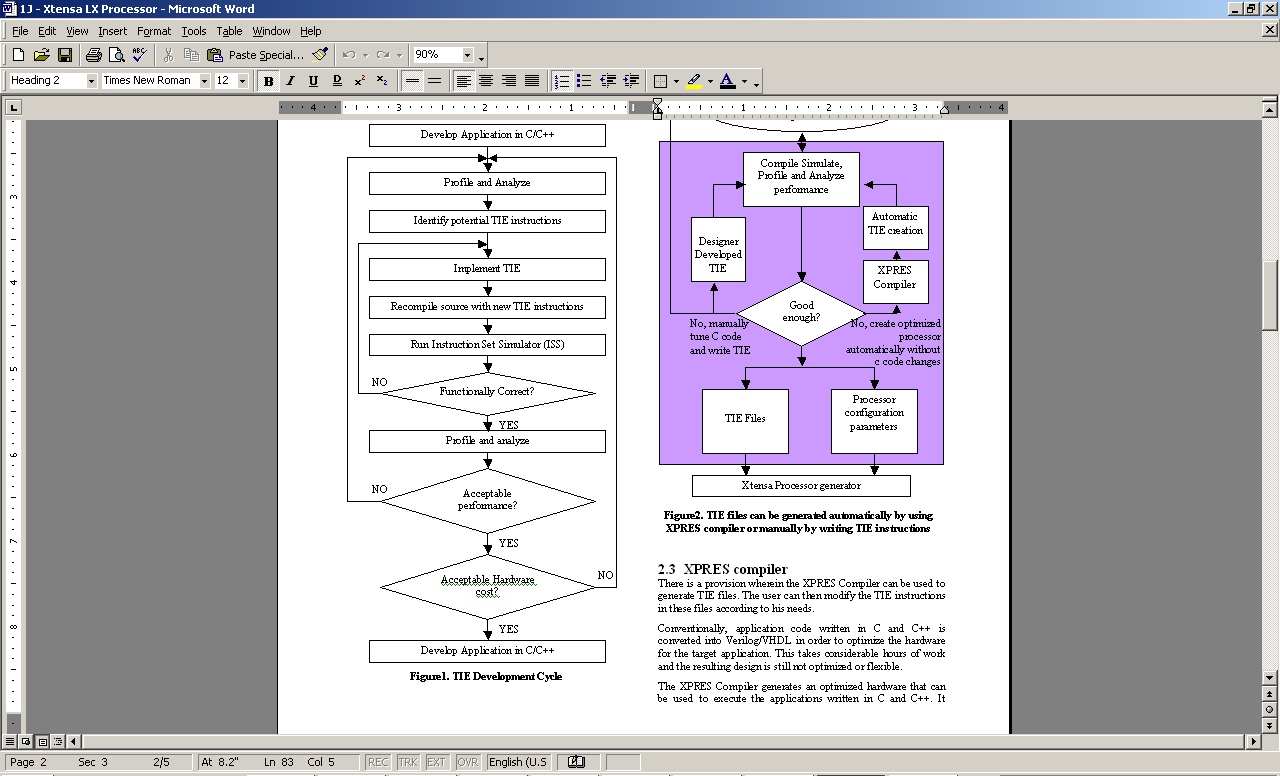1280x776 pixels.
Task: Expand the redo history dropdown arrow
Action: (400, 55)
